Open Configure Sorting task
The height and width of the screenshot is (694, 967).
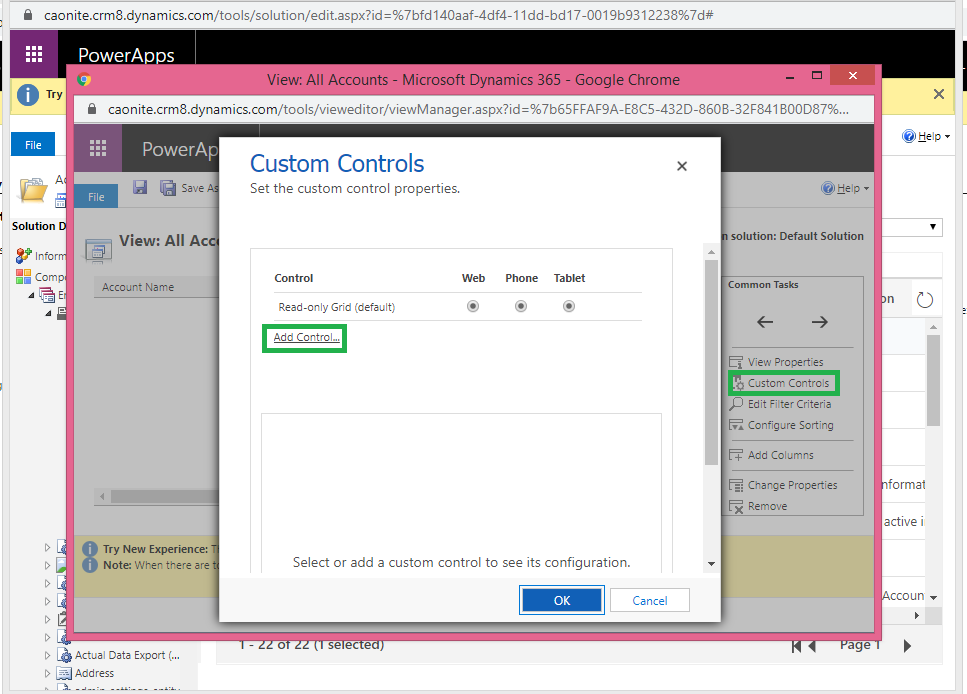(791, 425)
